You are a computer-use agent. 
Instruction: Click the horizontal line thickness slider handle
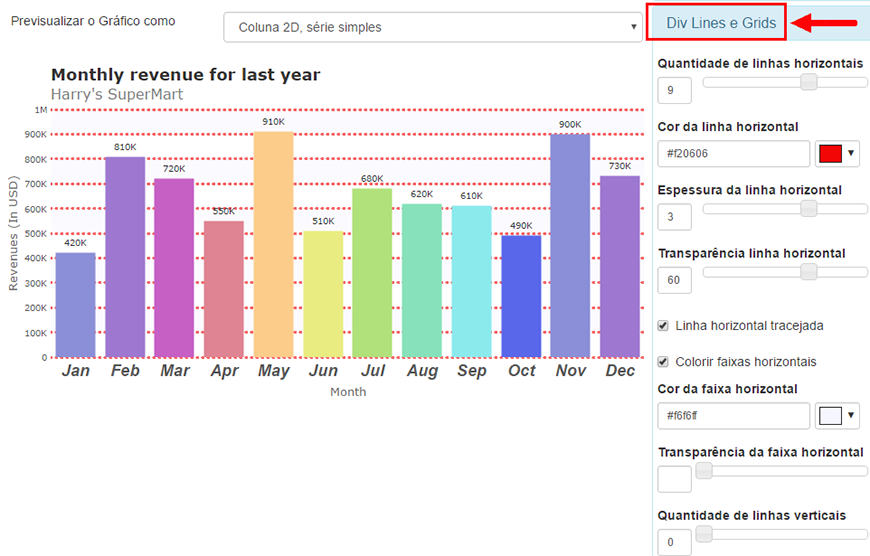809,209
